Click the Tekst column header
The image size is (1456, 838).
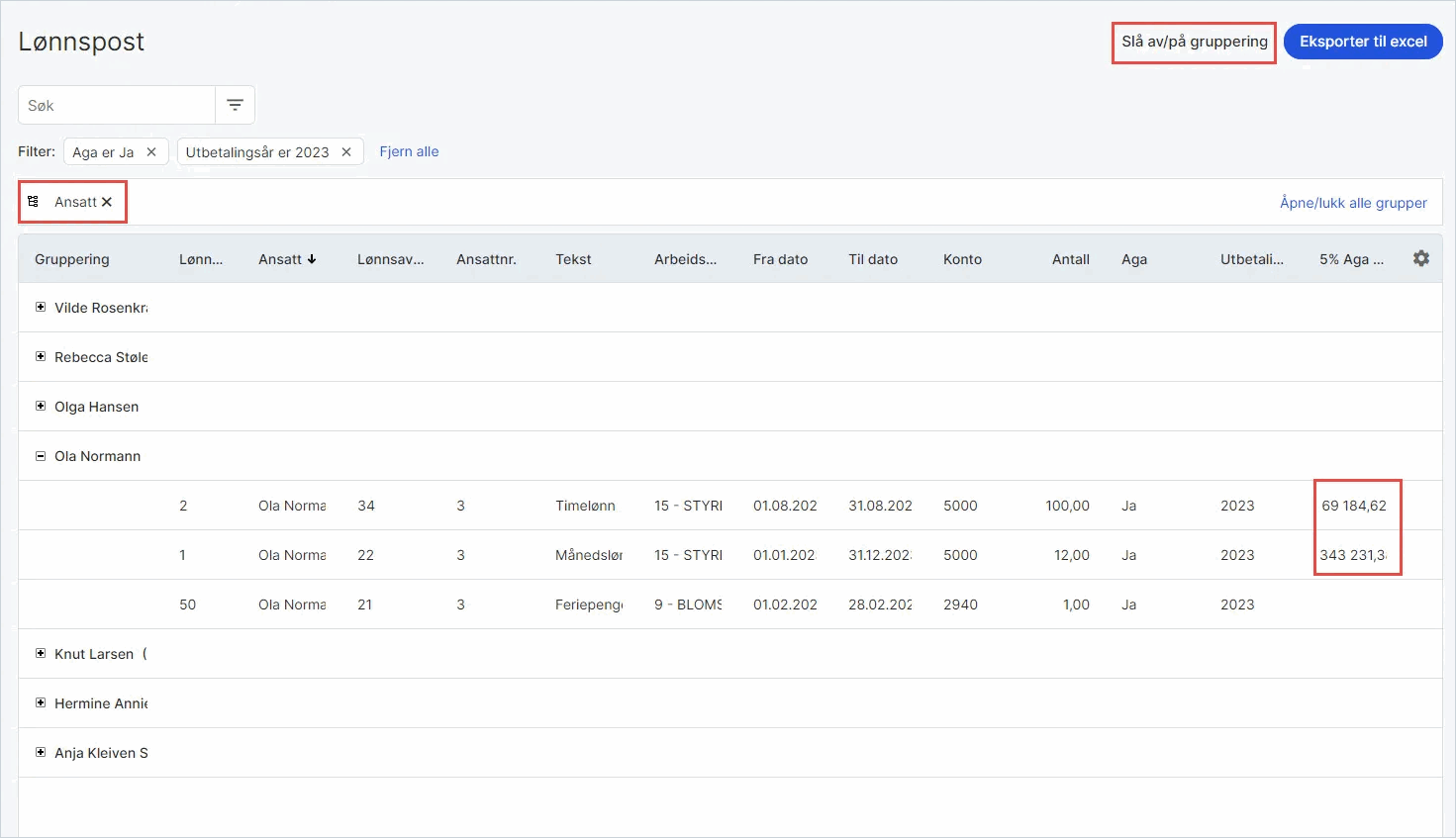pyautogui.click(x=573, y=259)
